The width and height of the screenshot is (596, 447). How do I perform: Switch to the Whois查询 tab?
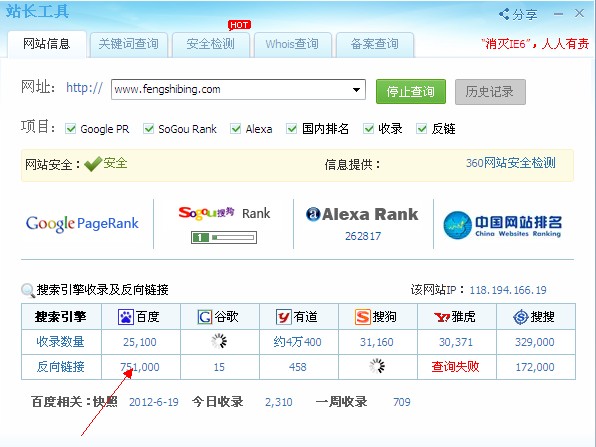click(292, 44)
